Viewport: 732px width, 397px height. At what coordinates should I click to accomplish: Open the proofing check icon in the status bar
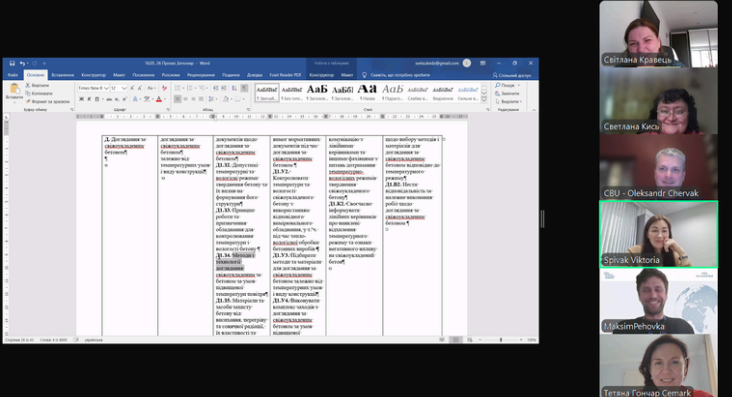click(x=76, y=340)
